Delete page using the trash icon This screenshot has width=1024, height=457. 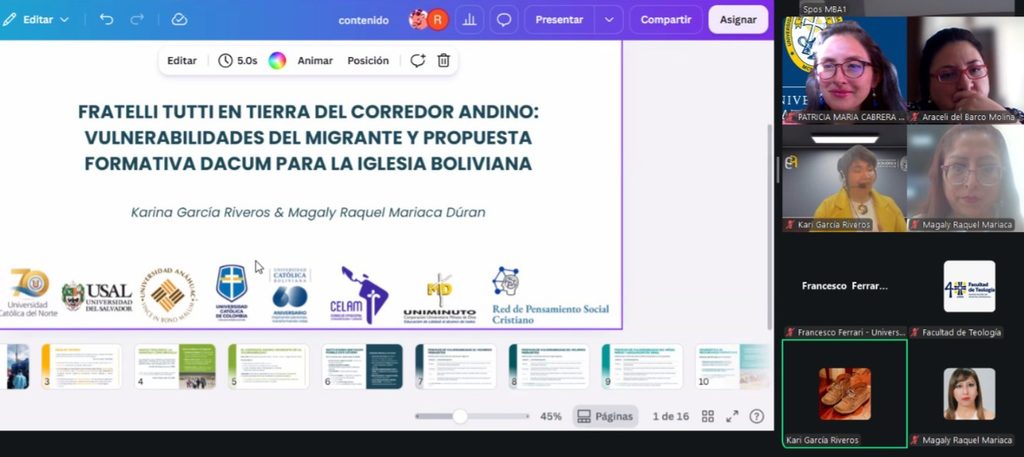tap(443, 61)
